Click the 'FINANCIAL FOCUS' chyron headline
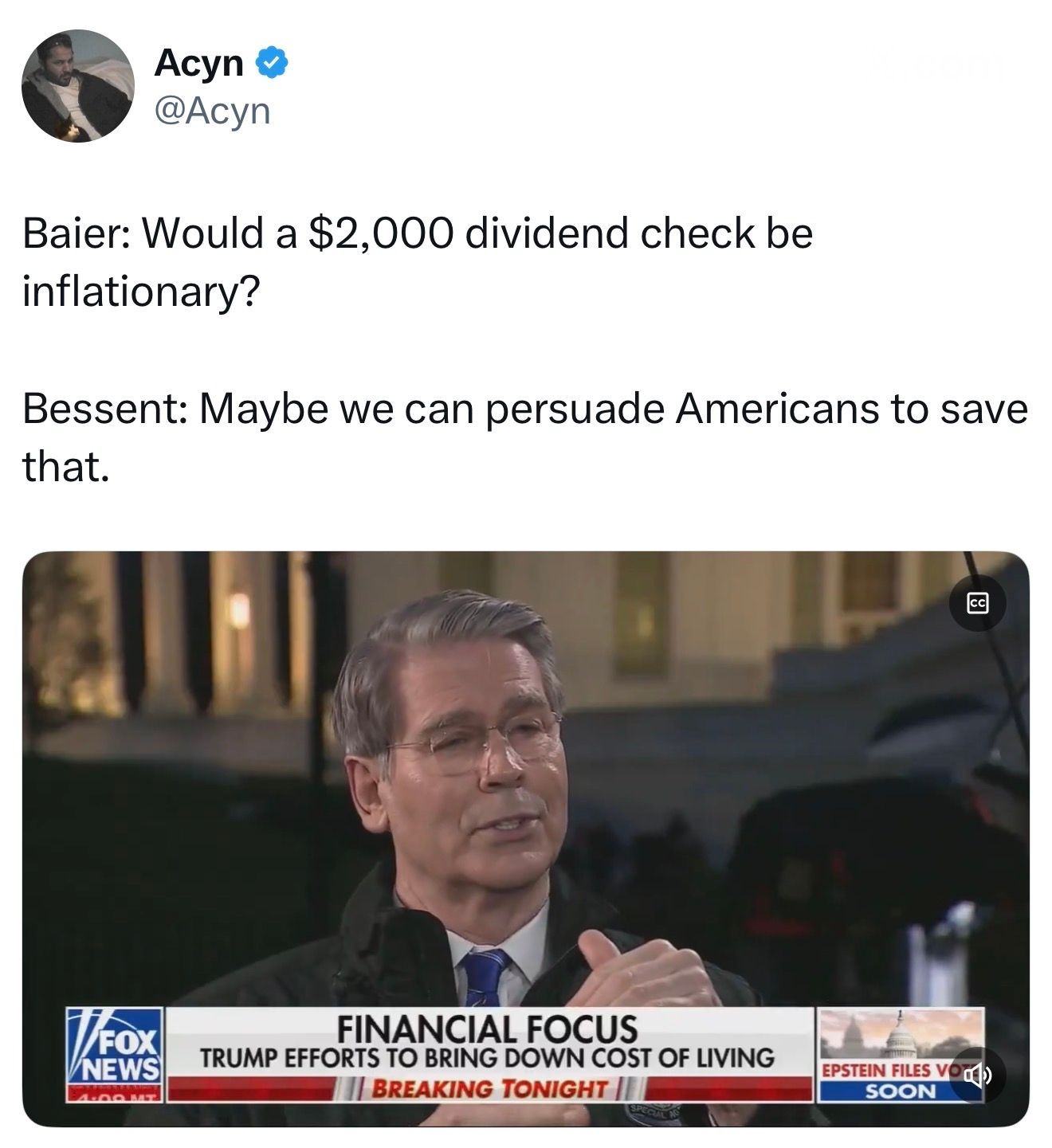The height and width of the screenshot is (1148, 1052). coord(488,1028)
